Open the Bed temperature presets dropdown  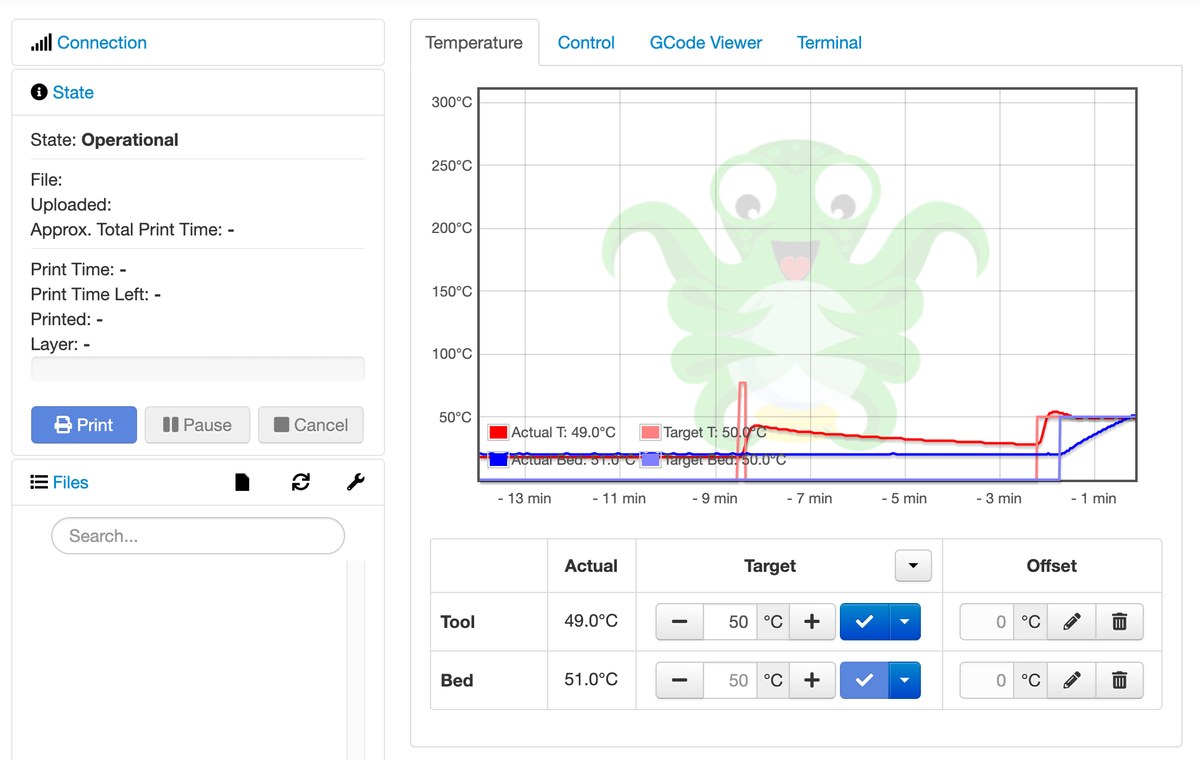[905, 680]
